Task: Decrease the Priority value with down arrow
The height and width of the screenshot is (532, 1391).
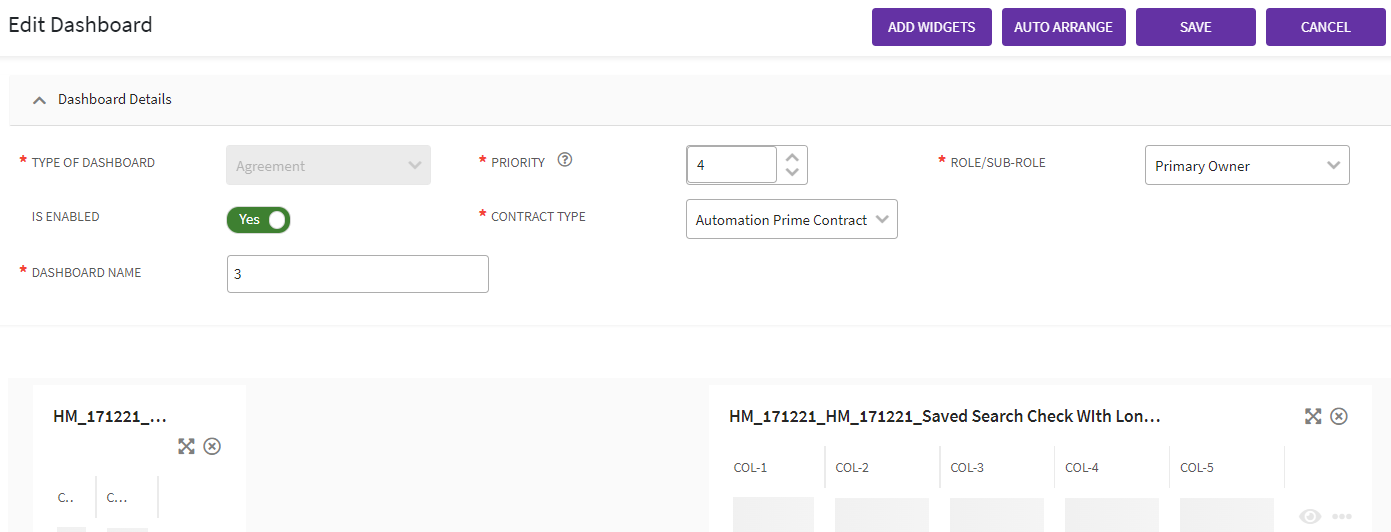Action: pyautogui.click(x=792, y=173)
